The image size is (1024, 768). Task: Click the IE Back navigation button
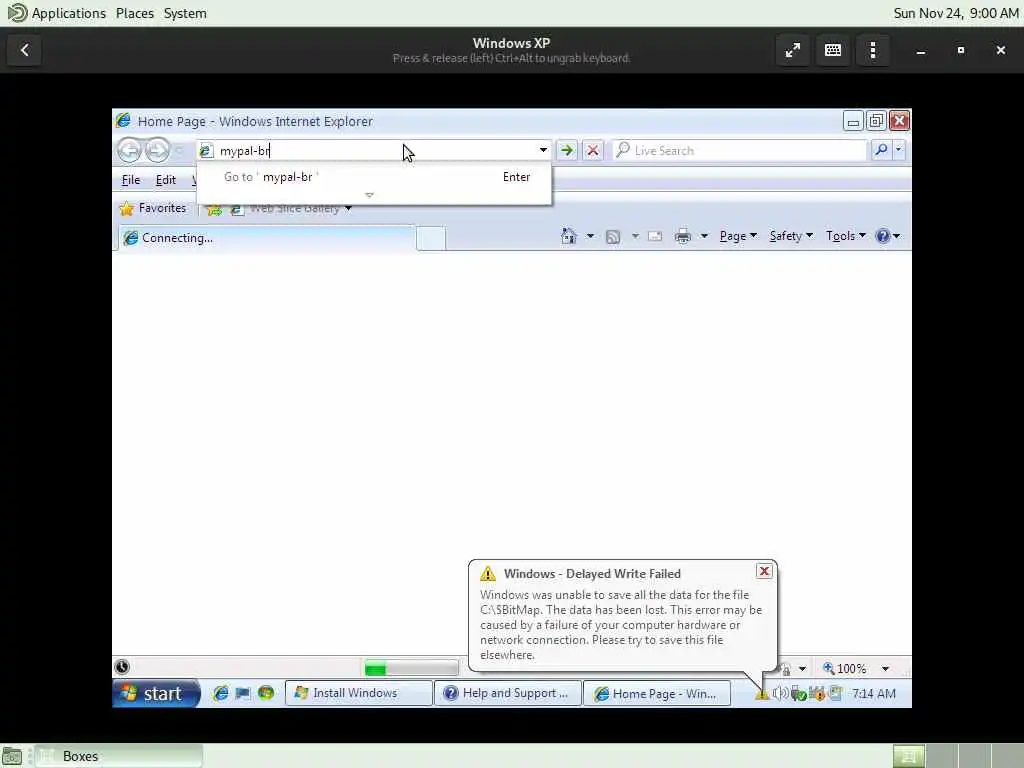pyautogui.click(x=129, y=150)
